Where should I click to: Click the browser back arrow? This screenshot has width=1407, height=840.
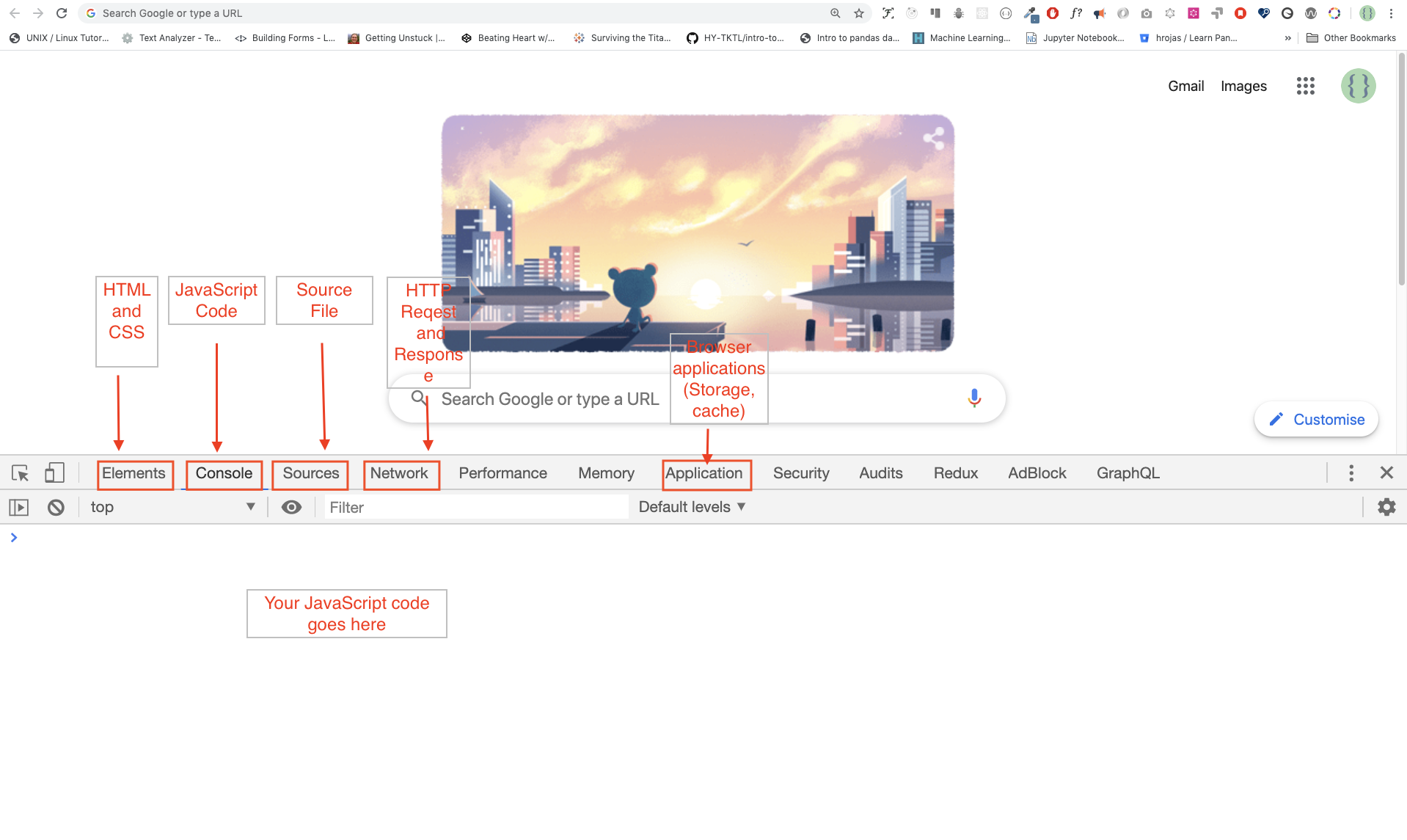(x=14, y=13)
